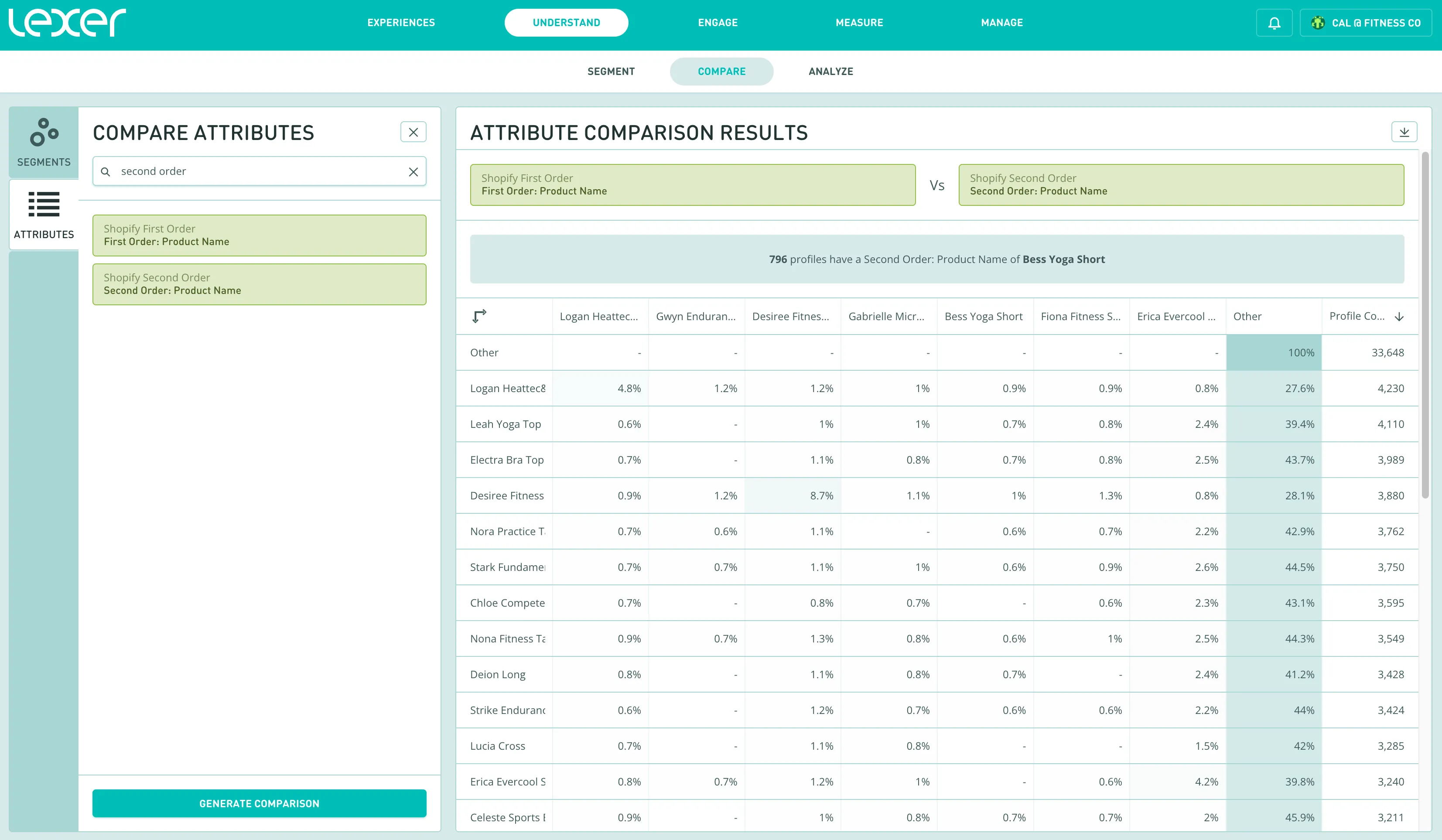1442x840 pixels.
Task: Click the search magnifier icon
Action: click(105, 172)
